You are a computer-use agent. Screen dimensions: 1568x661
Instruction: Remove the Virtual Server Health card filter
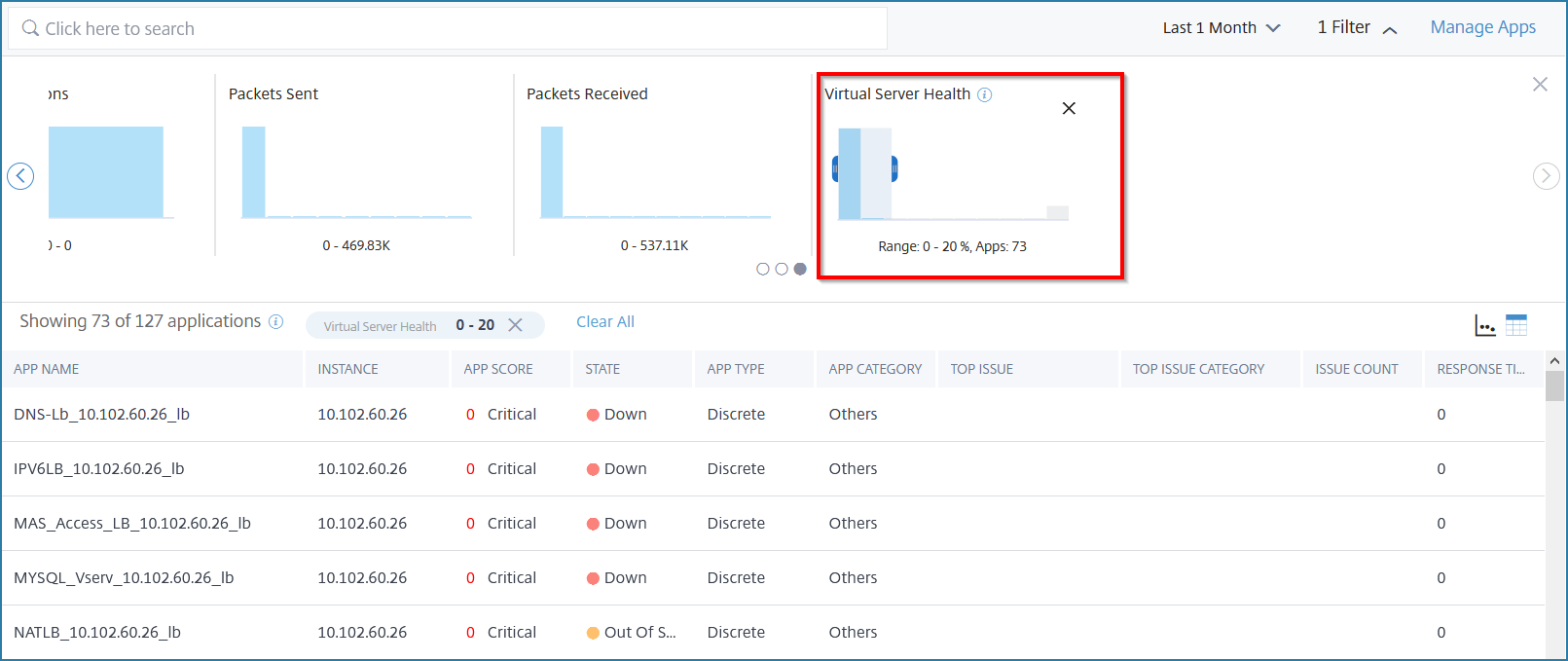[x=1069, y=108]
